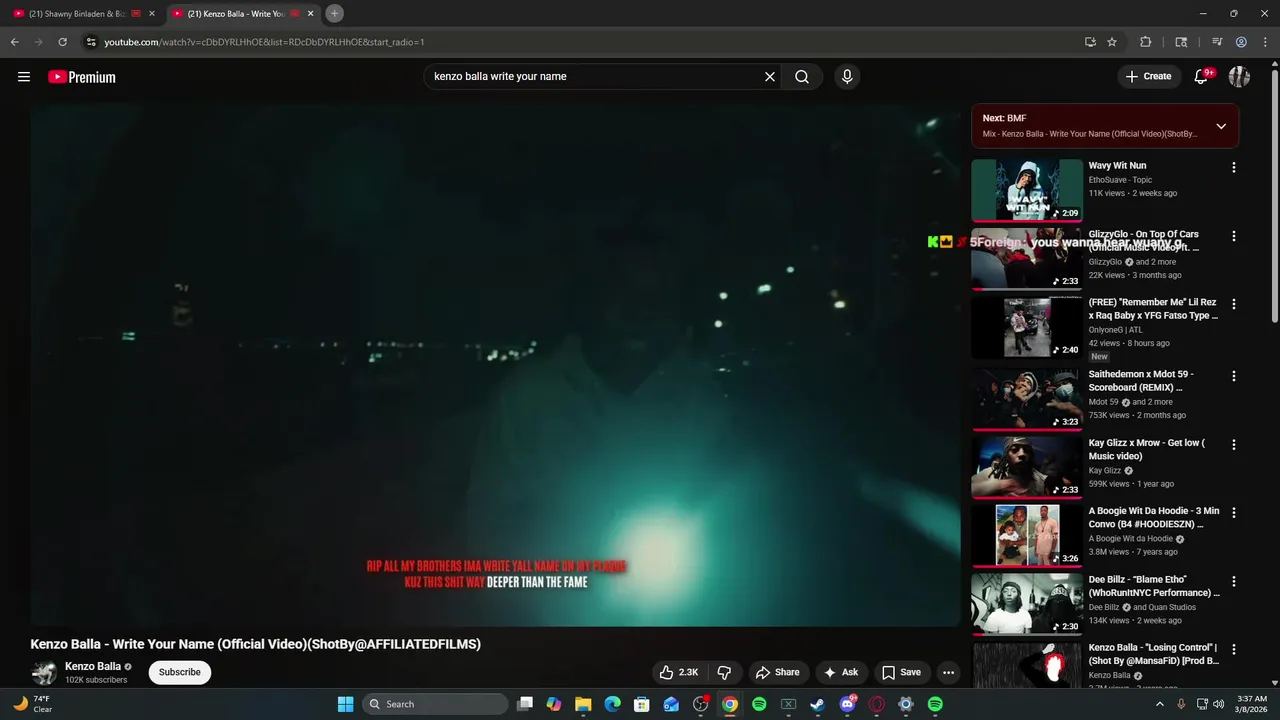Open more actions ellipsis below video
1280x720 pixels.
pyautogui.click(x=948, y=672)
